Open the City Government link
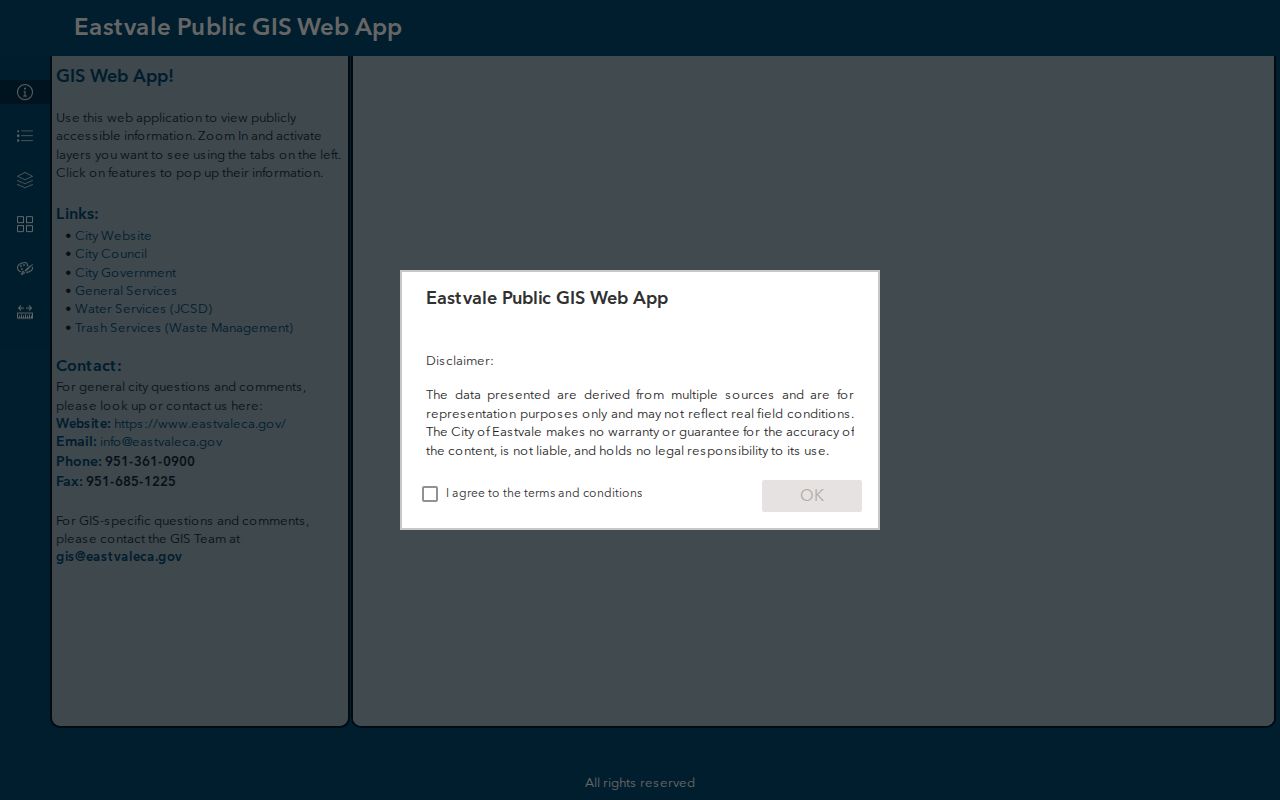The width and height of the screenshot is (1280, 800). click(x=125, y=273)
